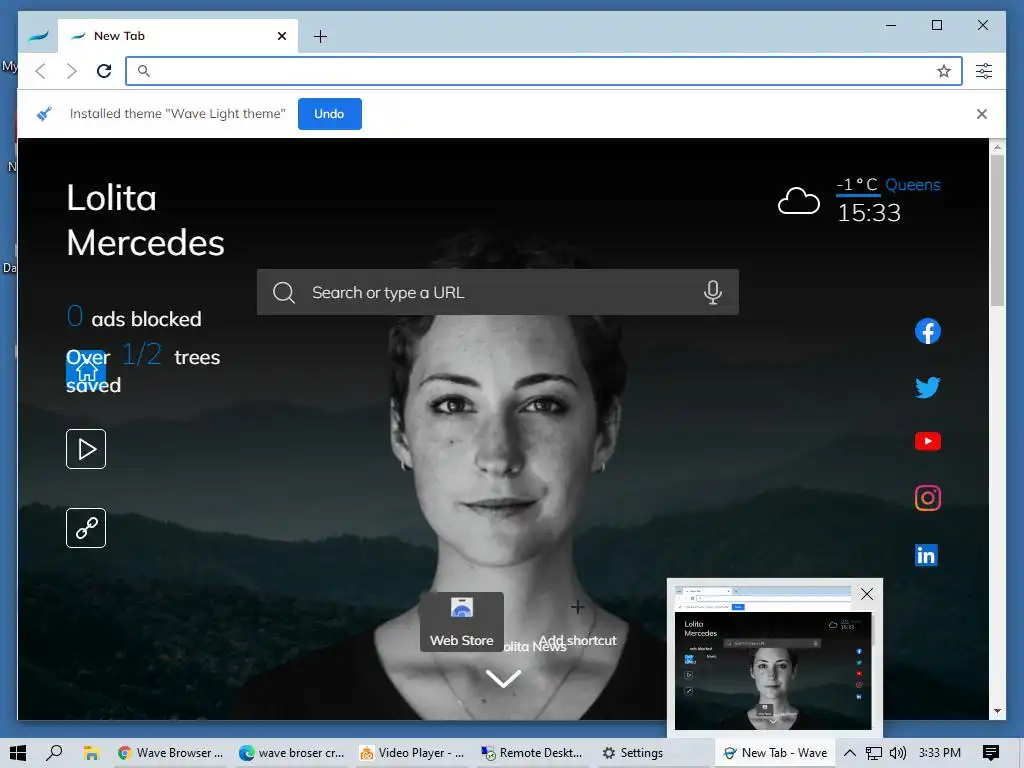Open the YouTube shortcut
This screenshot has width=1024, height=768.
(x=927, y=441)
